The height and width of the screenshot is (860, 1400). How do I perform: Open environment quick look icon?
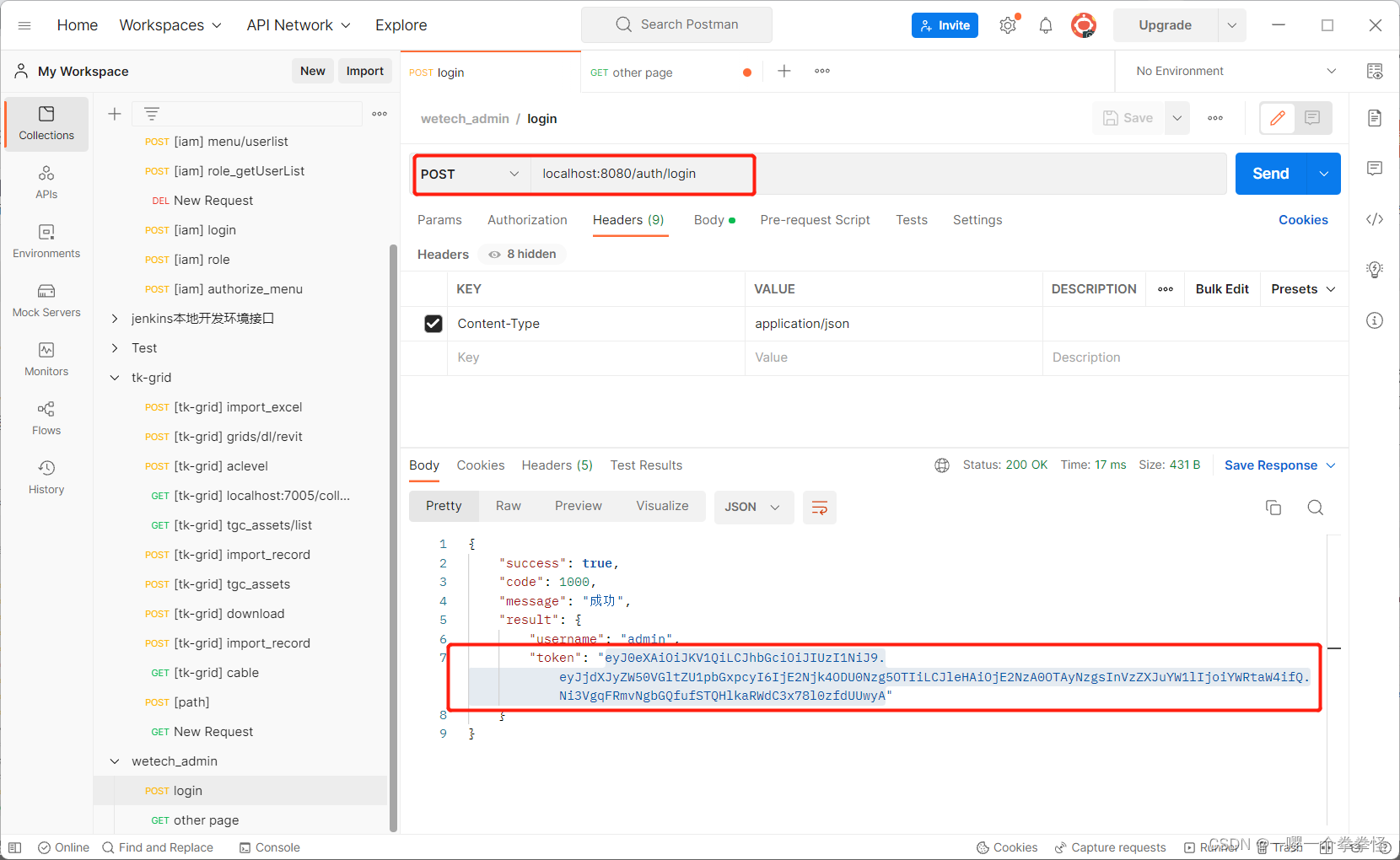pos(1375,71)
